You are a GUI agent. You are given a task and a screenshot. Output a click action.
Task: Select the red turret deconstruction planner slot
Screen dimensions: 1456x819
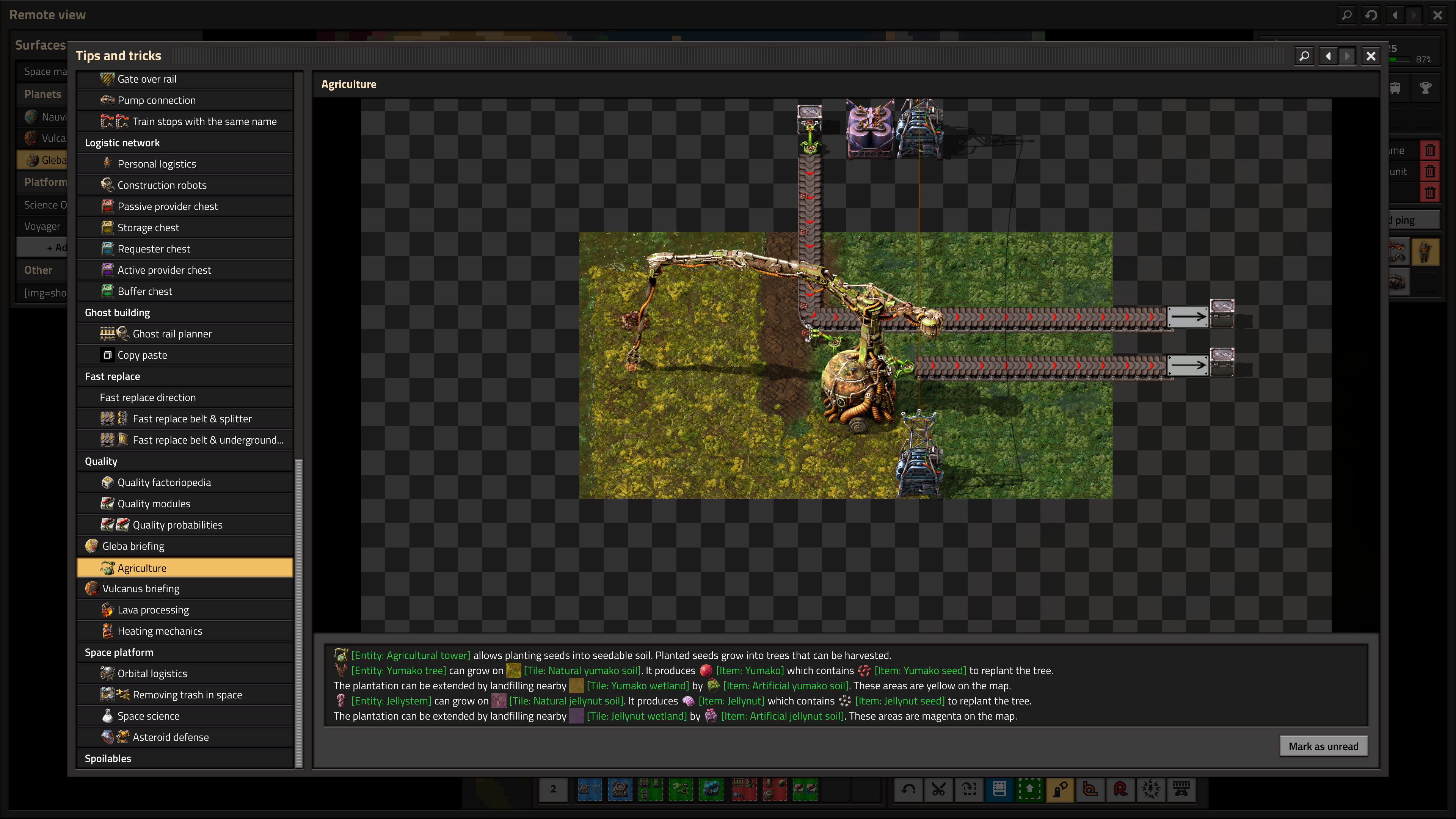[x=774, y=789]
